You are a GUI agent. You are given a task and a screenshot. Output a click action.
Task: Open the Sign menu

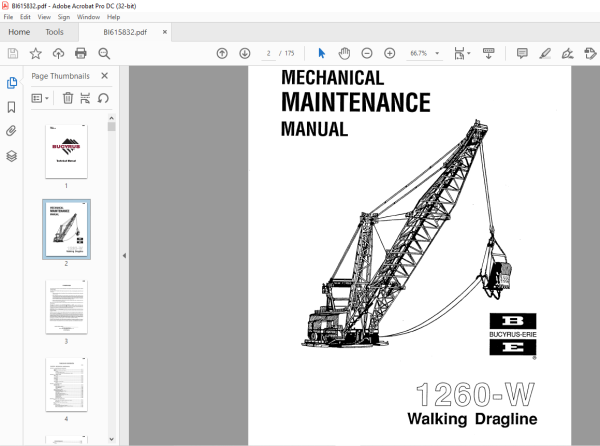64,17
